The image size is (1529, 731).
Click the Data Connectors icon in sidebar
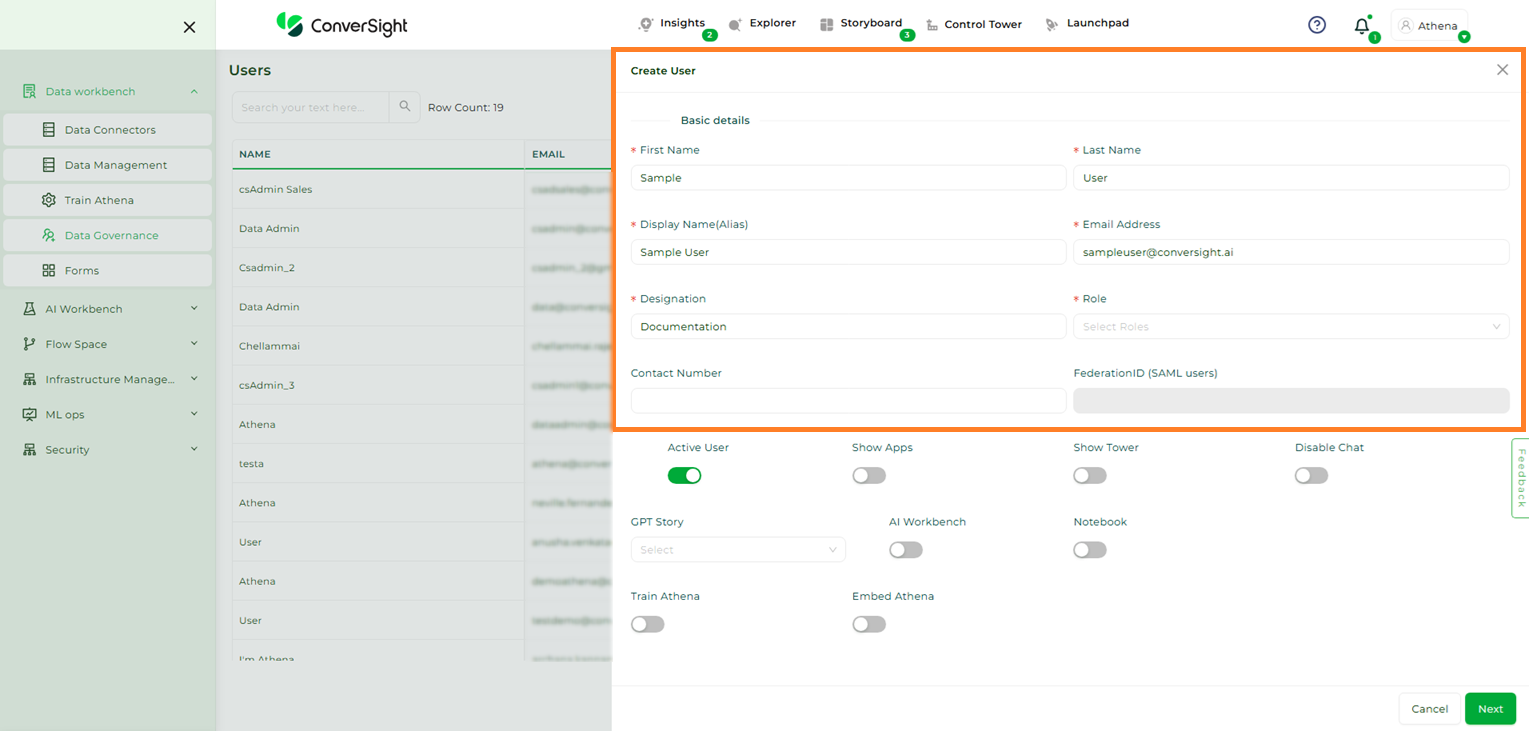click(x=48, y=130)
